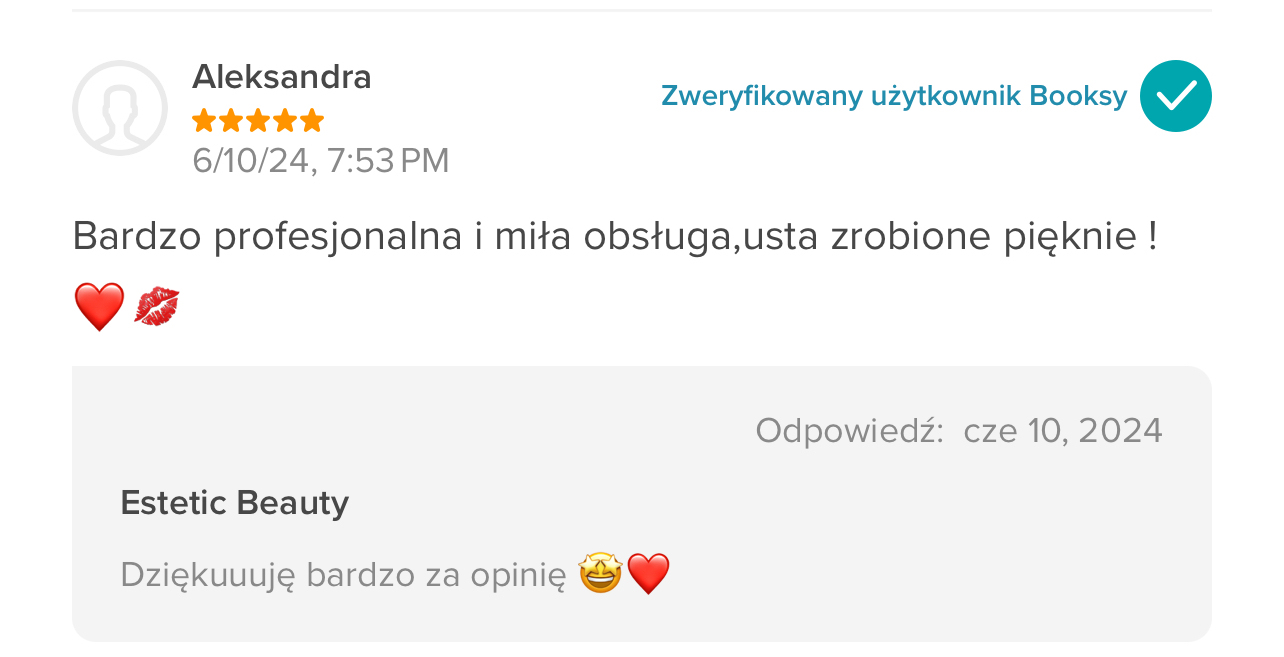Viewport: 1284px width, 657px height.
Task: Click the reply date cze 10, 2024
Action: (1062, 430)
